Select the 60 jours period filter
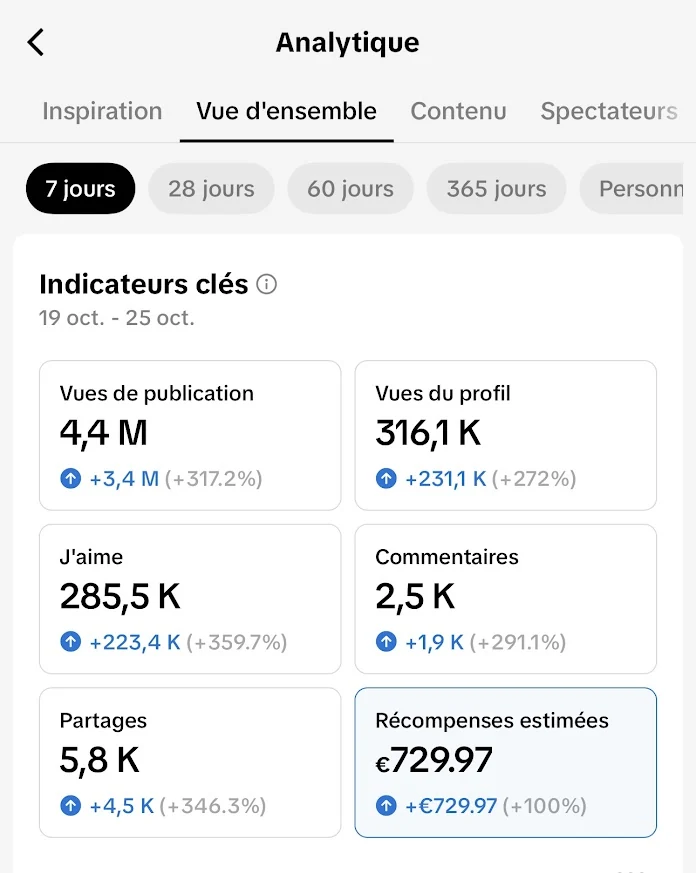Image resolution: width=696 pixels, height=873 pixels. pos(350,189)
